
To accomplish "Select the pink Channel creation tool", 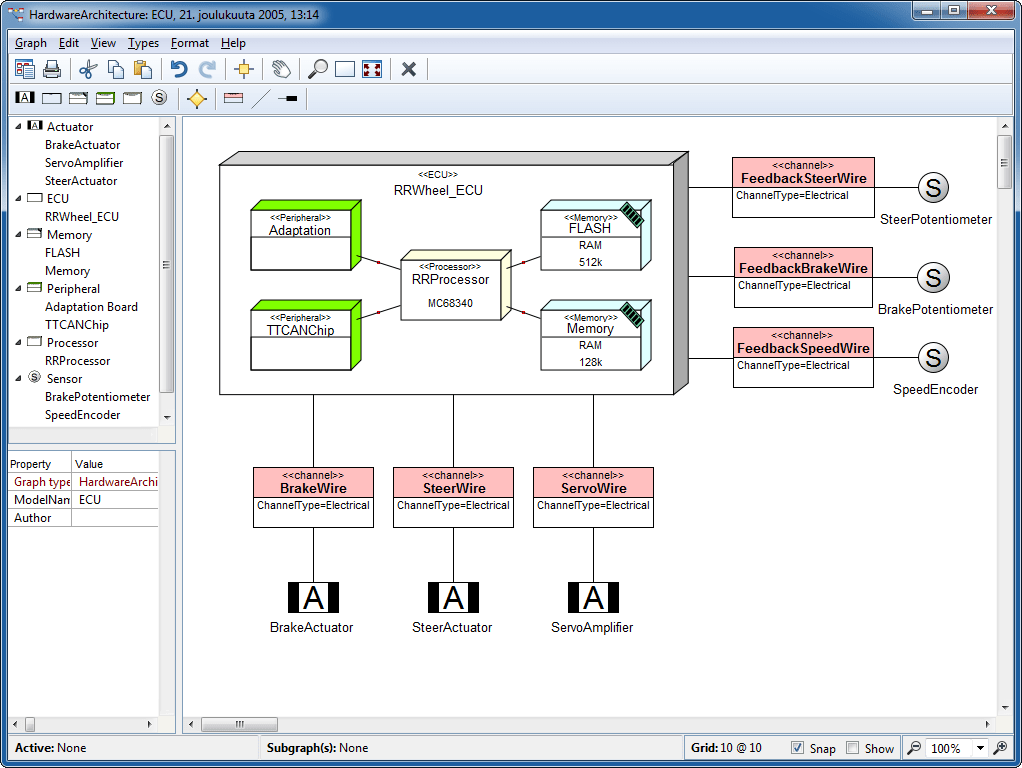I will click(231, 98).
